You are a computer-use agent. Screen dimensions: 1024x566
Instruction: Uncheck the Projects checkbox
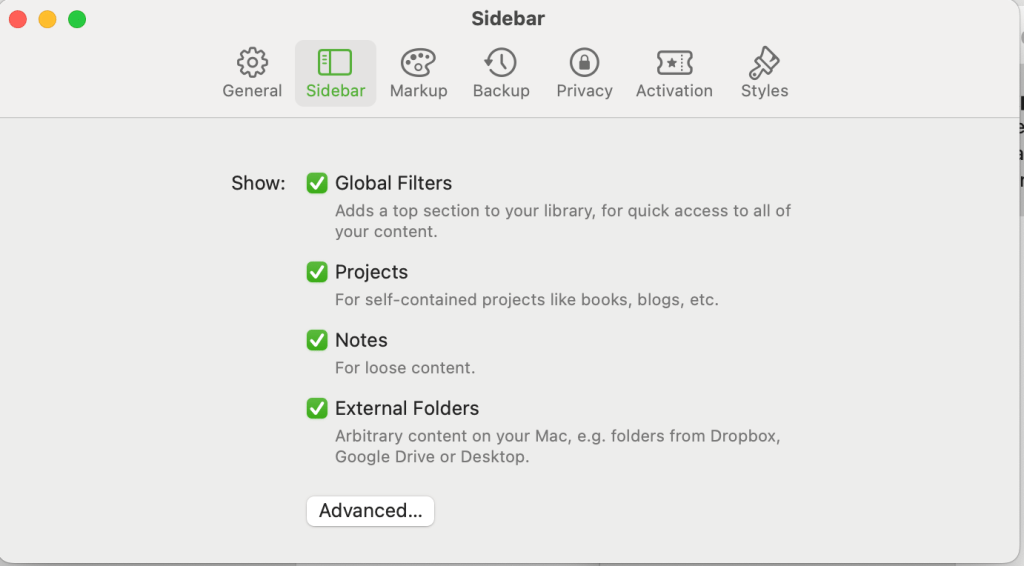pyautogui.click(x=317, y=272)
